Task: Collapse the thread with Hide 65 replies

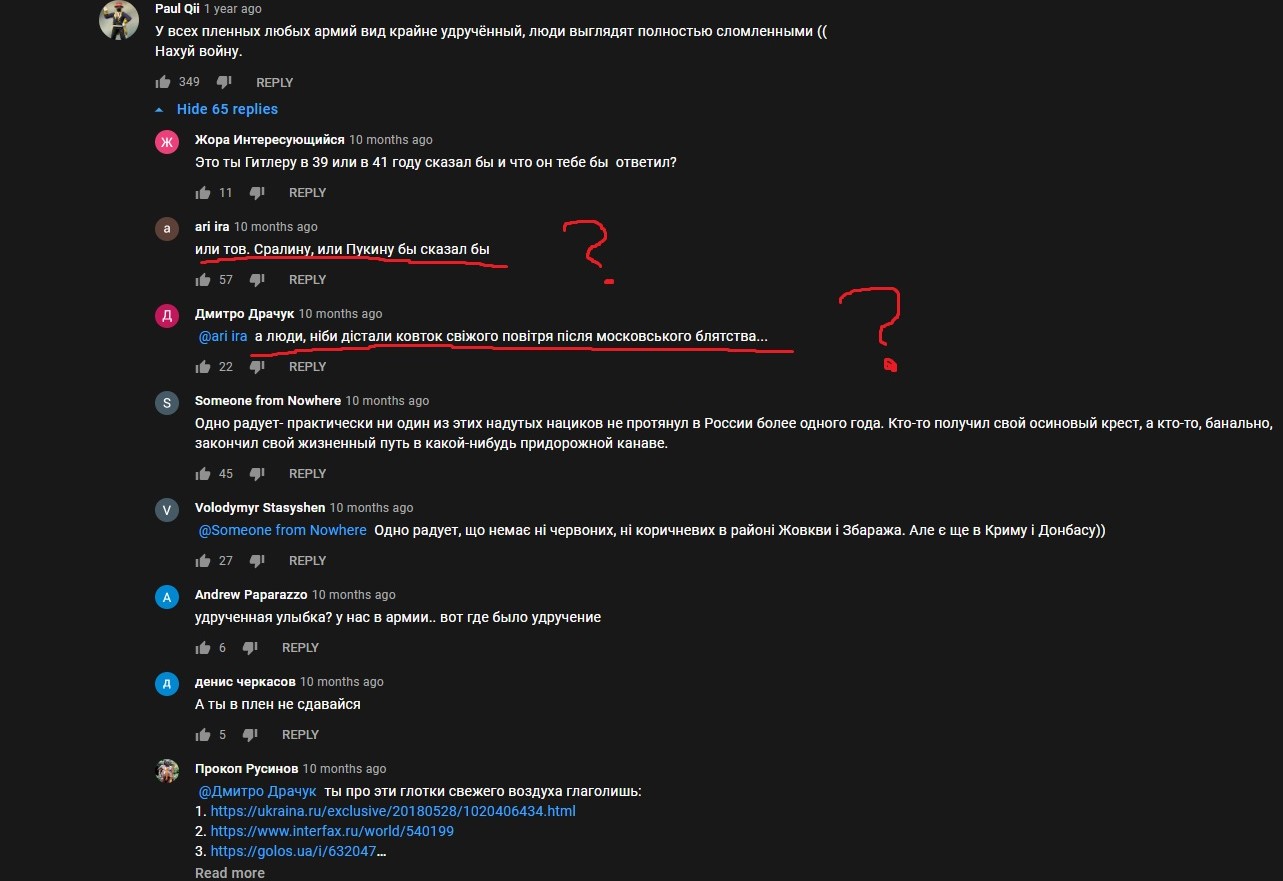Action: [217, 109]
